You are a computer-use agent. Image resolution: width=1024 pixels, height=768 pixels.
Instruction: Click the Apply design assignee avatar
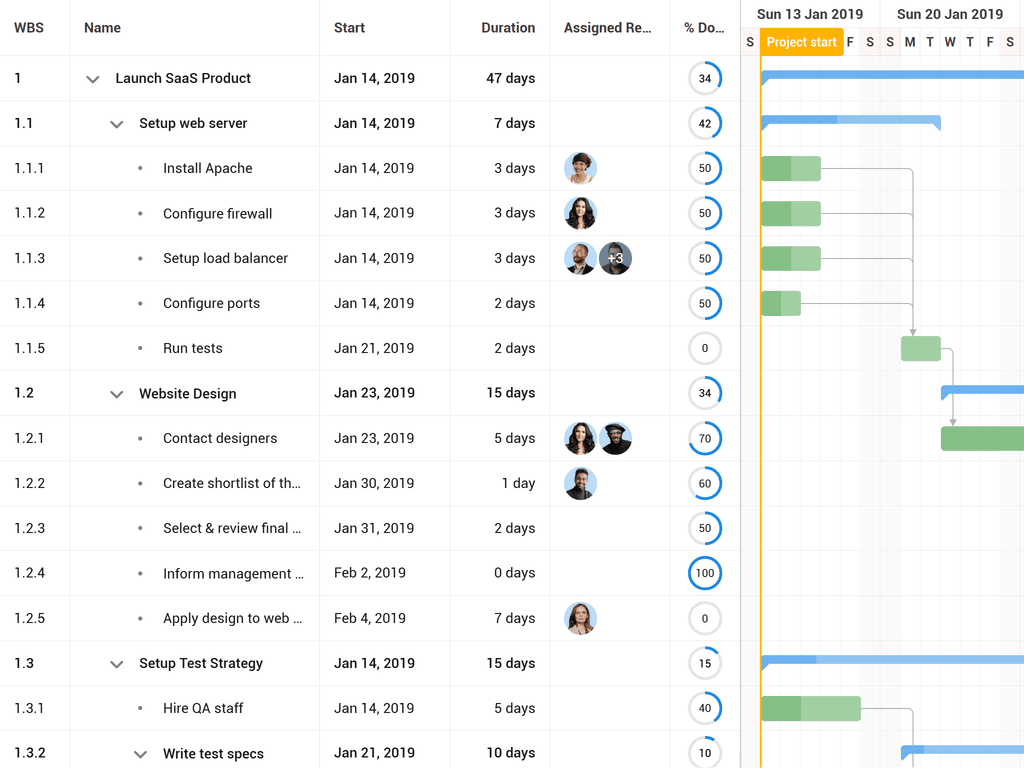tap(580, 618)
